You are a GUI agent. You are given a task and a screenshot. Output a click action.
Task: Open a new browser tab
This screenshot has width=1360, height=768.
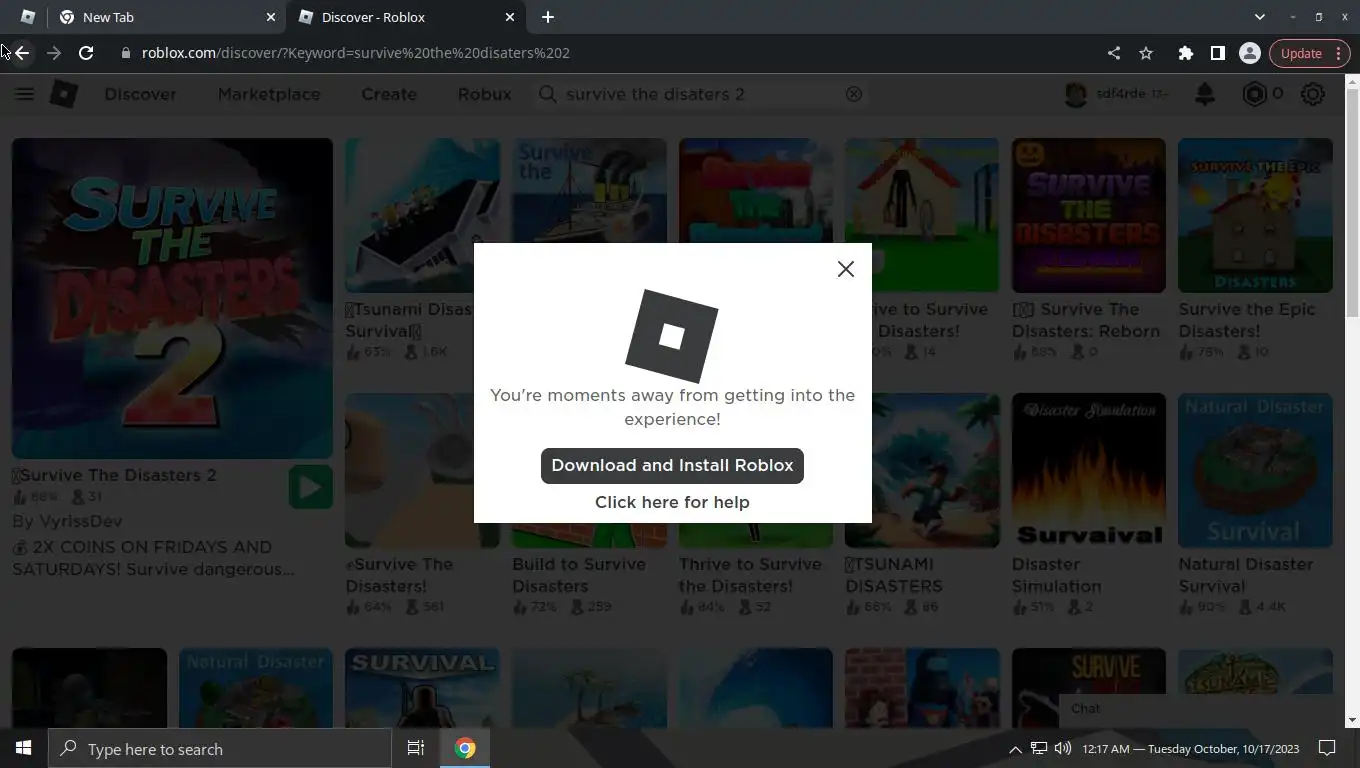(x=548, y=17)
